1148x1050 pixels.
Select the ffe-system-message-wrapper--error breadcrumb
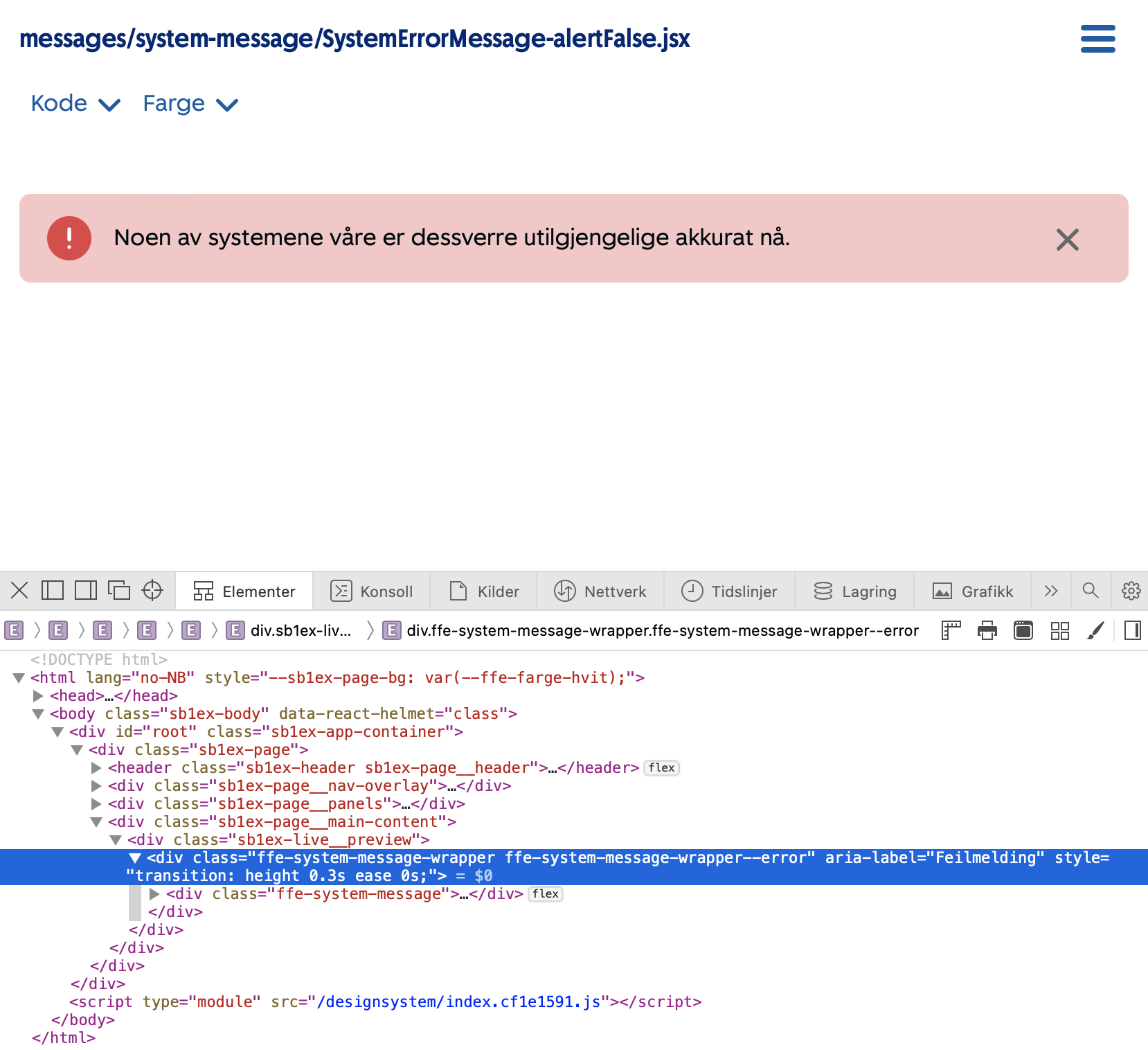tap(651, 630)
